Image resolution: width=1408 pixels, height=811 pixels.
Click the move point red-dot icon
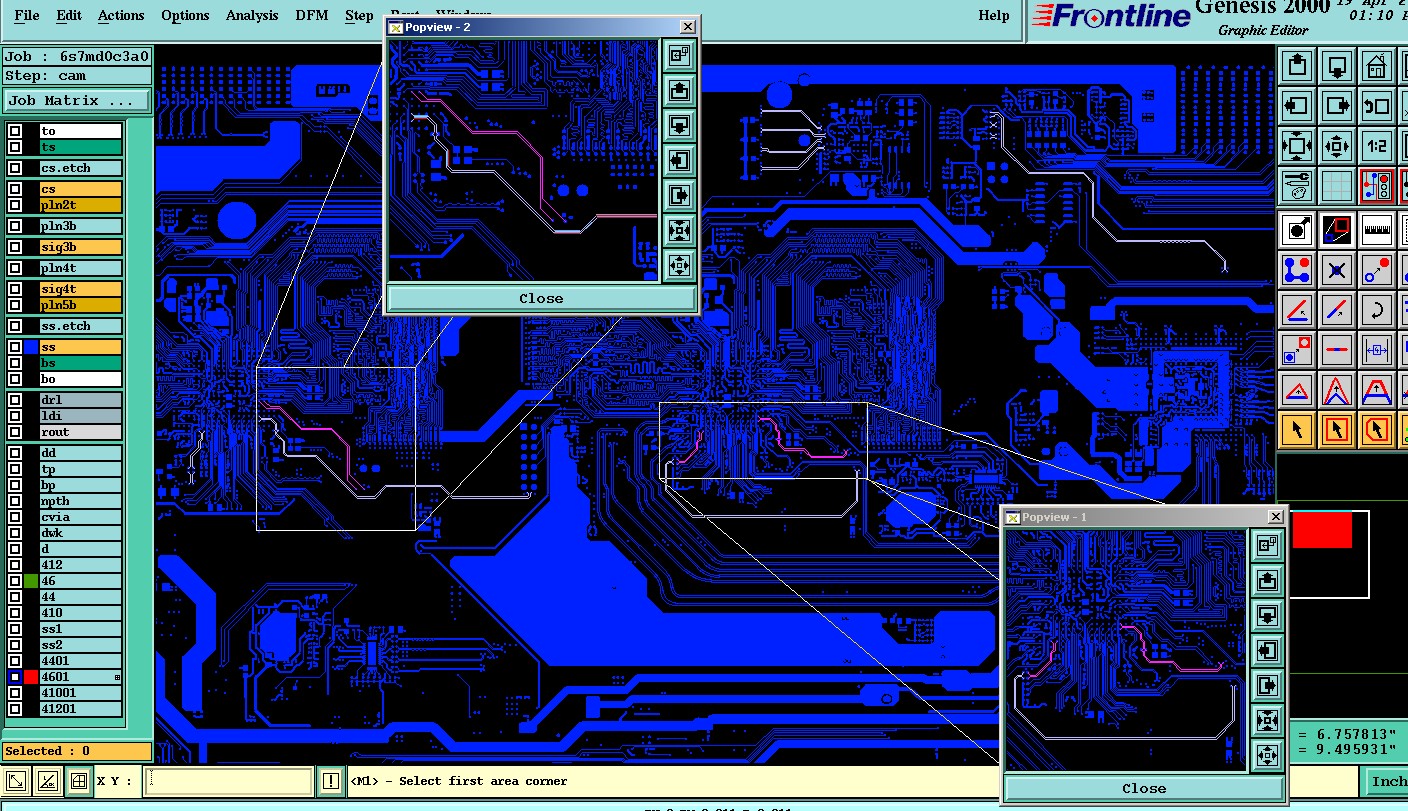pos(1377,269)
